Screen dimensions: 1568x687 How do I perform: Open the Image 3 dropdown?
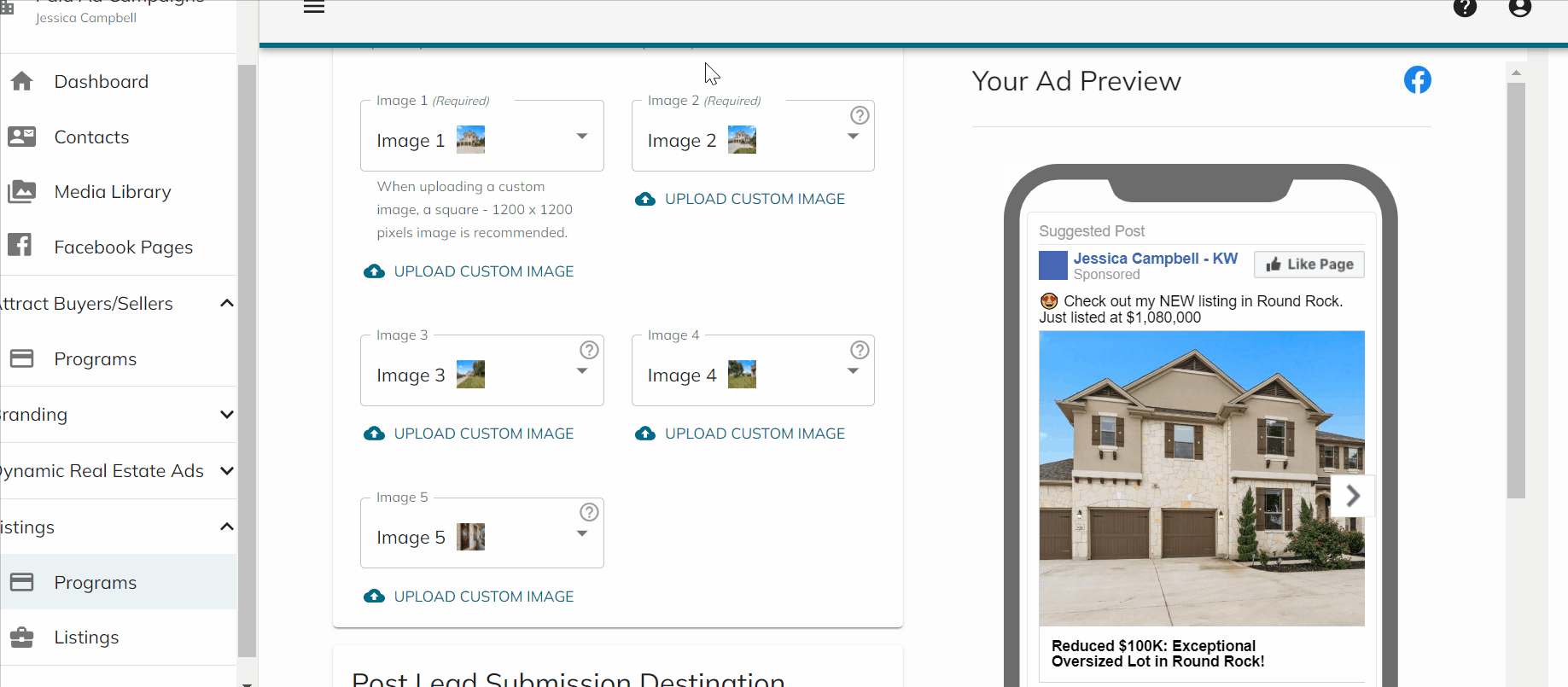tap(482, 371)
